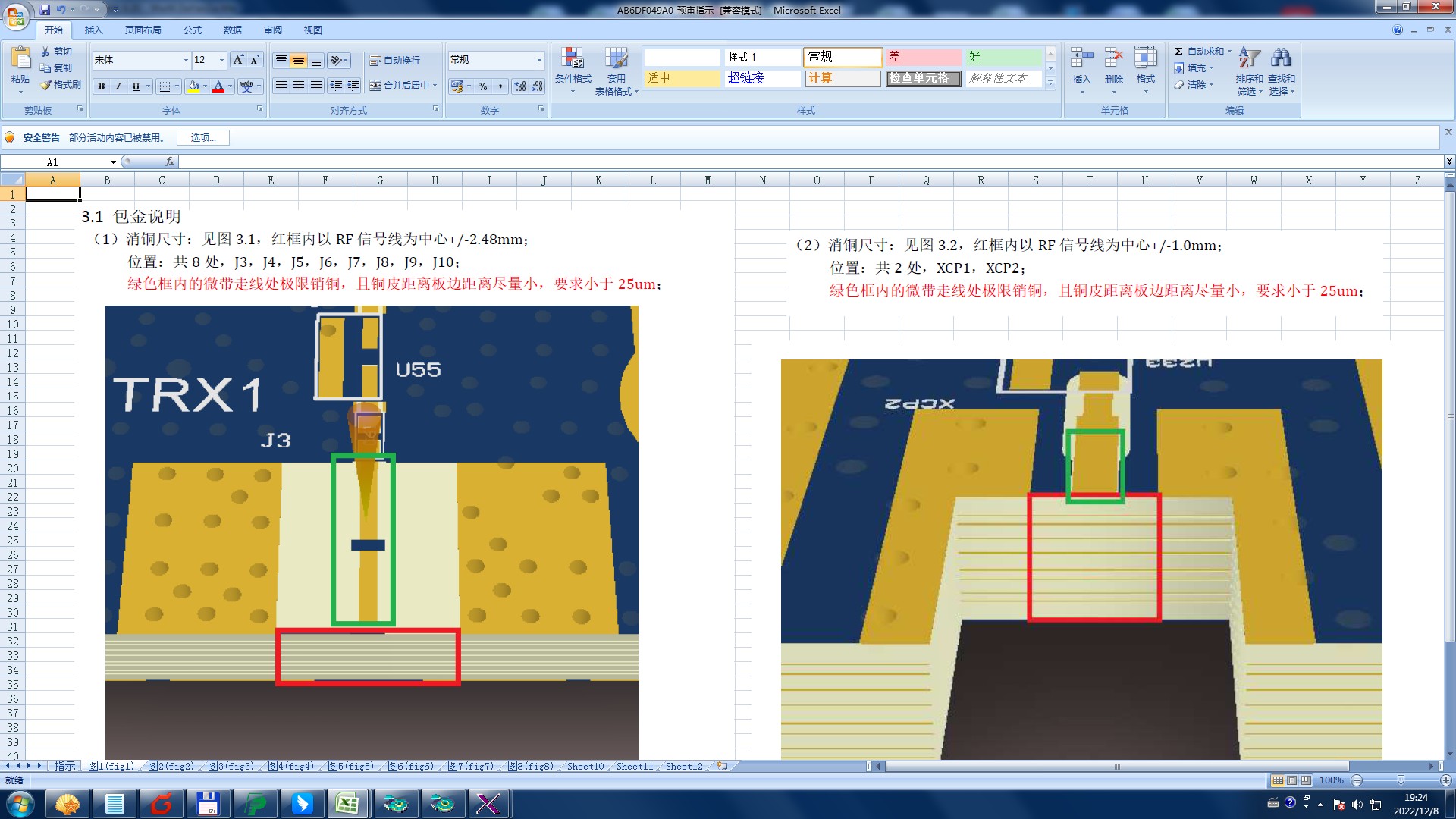Switch to the 图3(fig3) sheet tab

click(231, 767)
